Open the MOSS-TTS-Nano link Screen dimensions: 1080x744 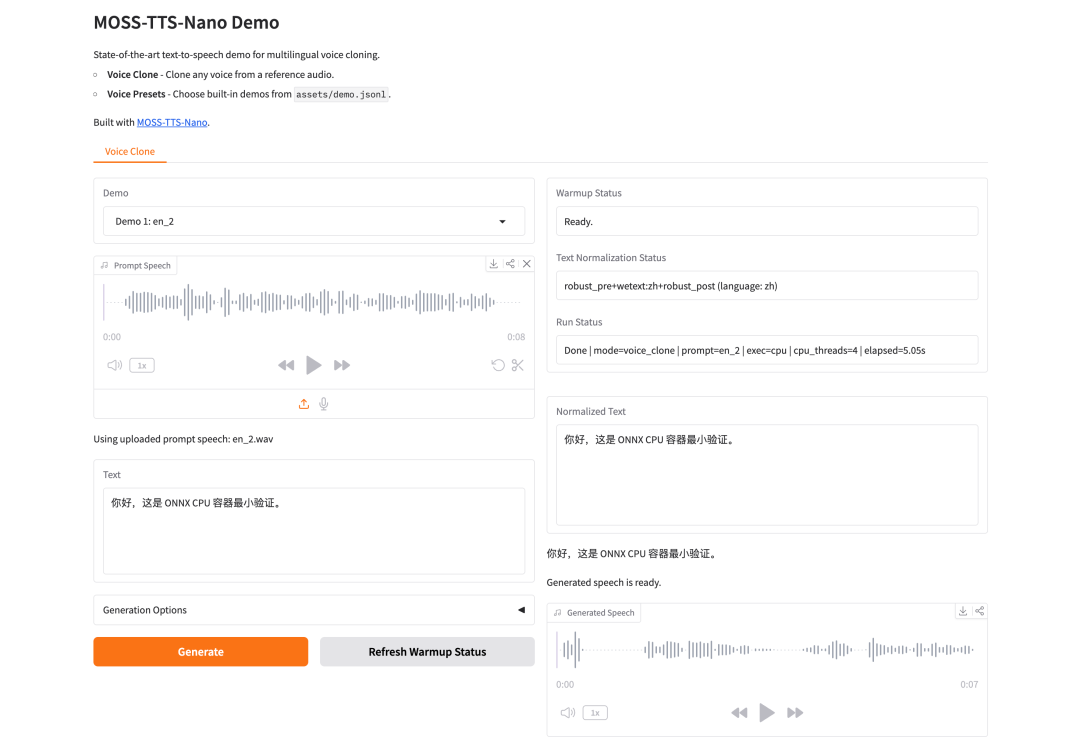coord(172,123)
